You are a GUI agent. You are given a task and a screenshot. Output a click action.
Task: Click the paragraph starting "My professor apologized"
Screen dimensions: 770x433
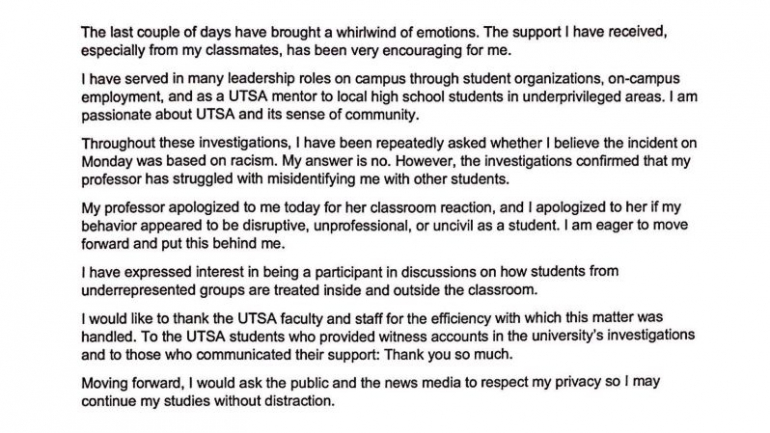pyautogui.click(x=385, y=225)
